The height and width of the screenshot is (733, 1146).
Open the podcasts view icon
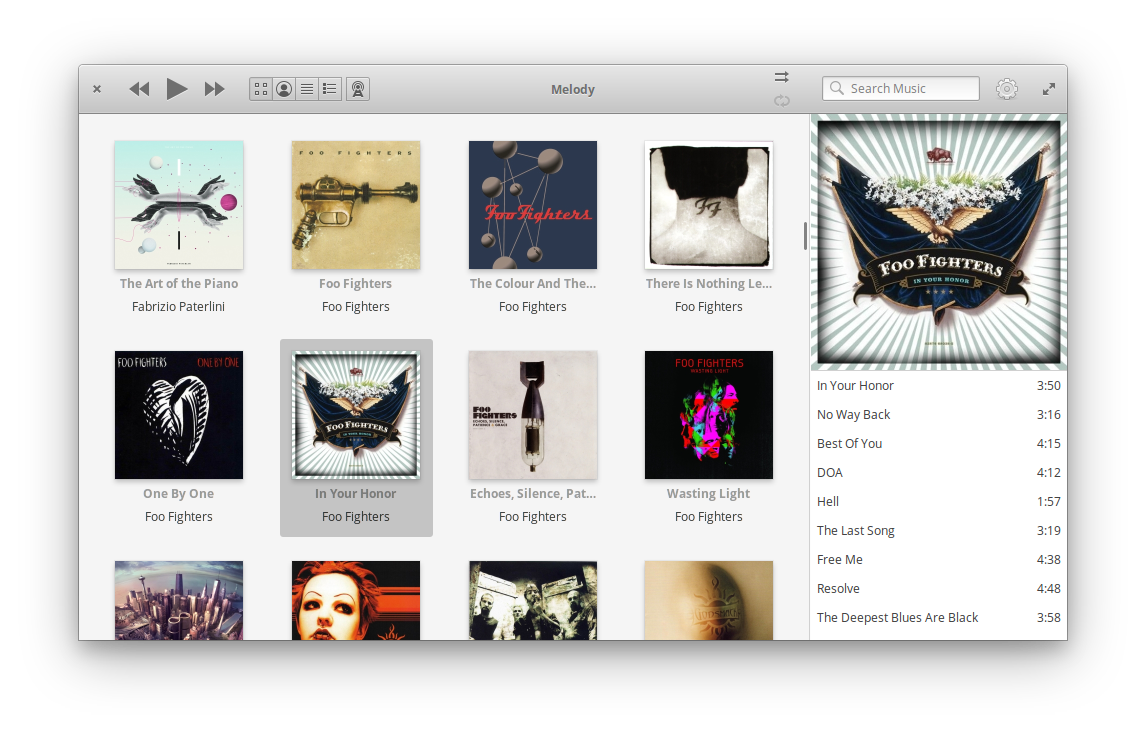coord(358,89)
